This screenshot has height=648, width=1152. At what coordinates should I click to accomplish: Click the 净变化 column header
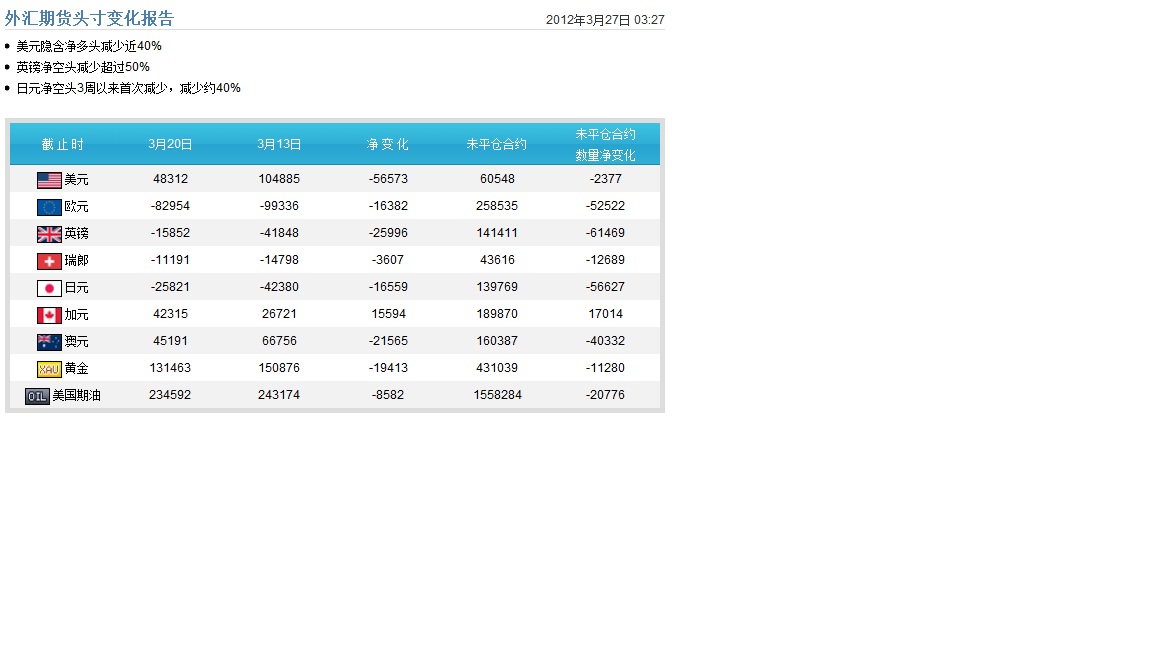388,144
